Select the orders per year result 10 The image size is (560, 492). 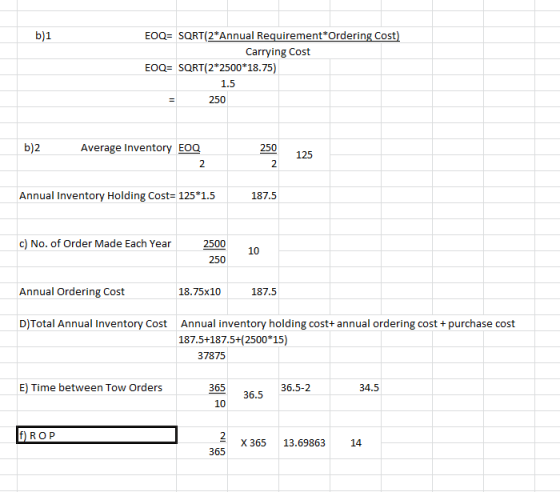tap(254, 251)
